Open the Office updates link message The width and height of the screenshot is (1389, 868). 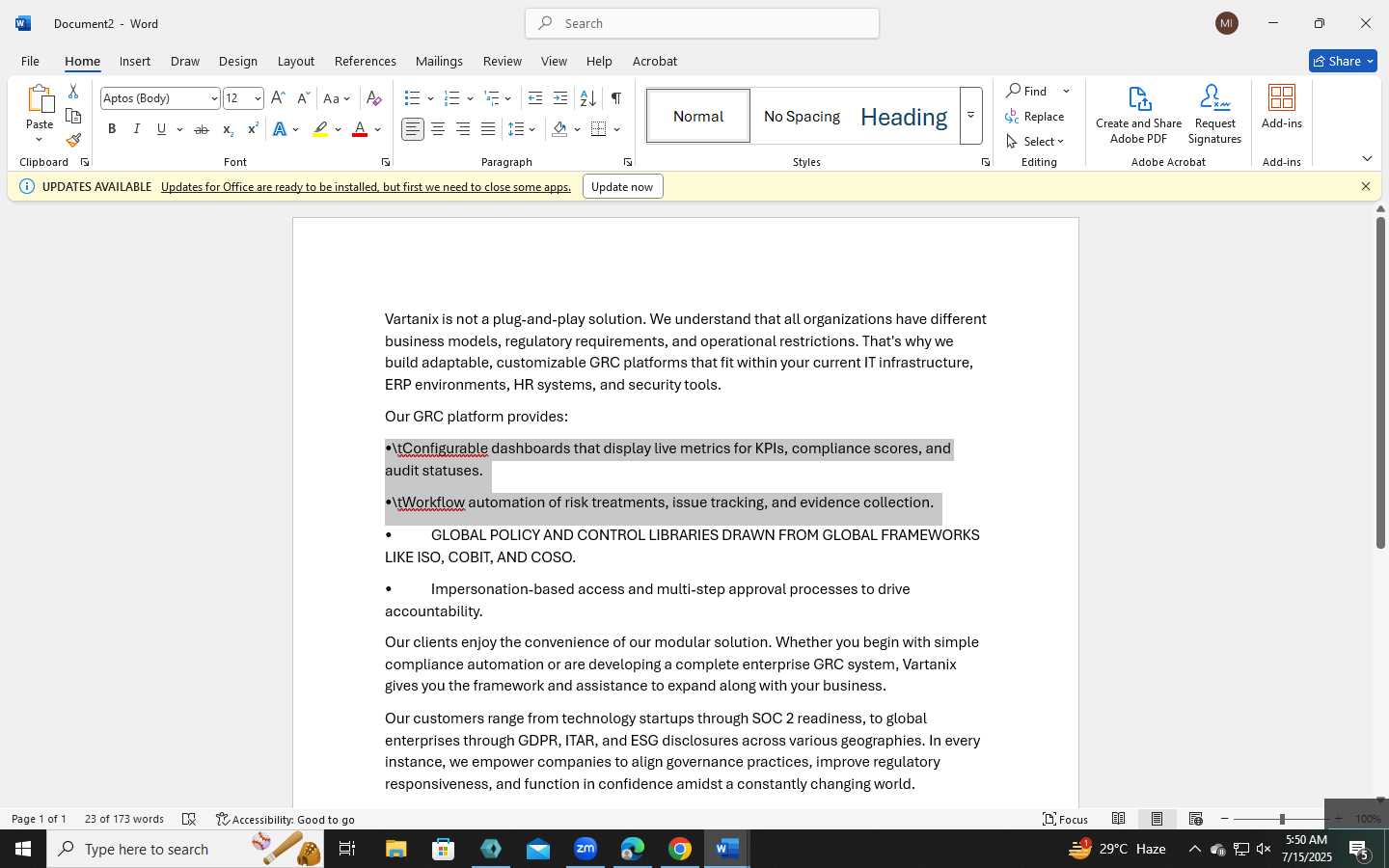tap(366, 186)
